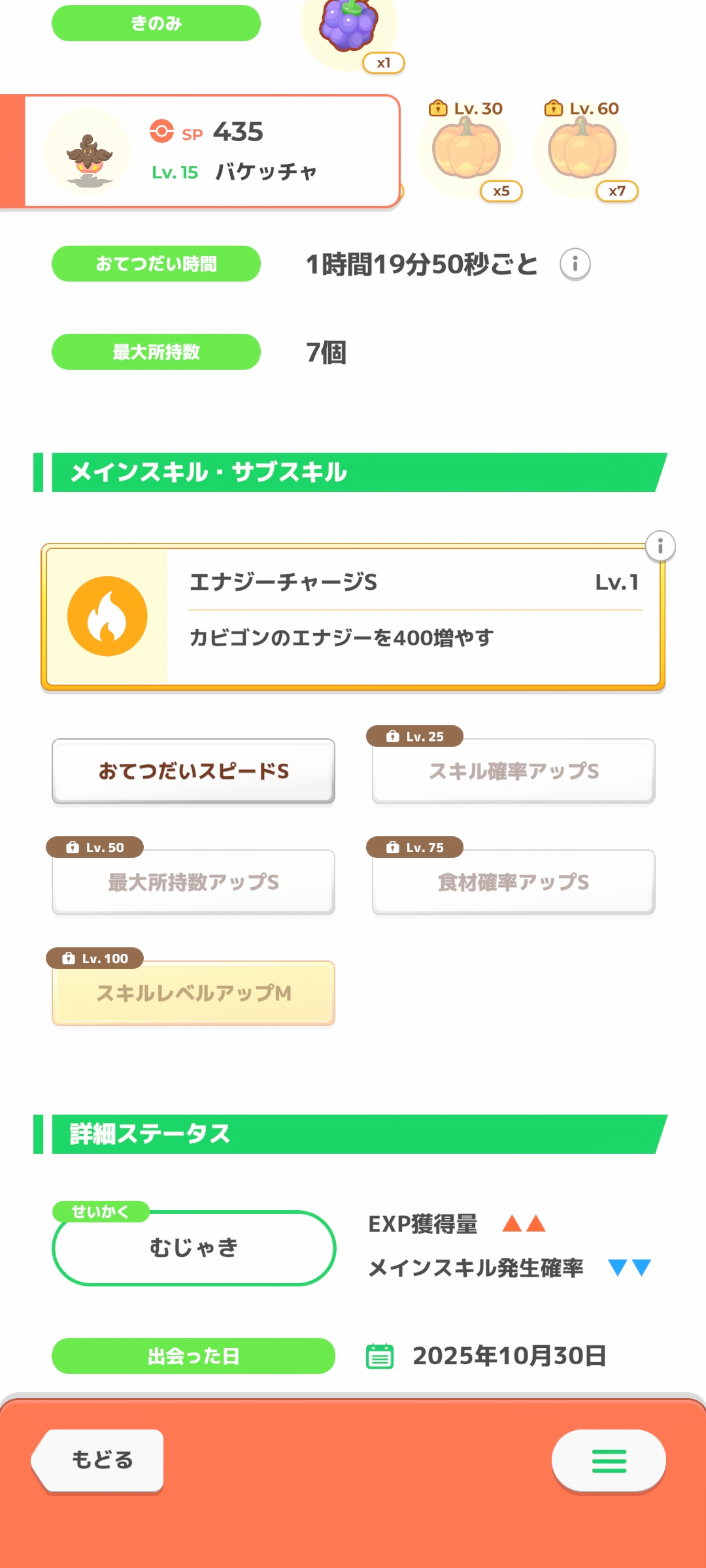Image resolution: width=706 pixels, height=1568 pixels.
Task: Select the locked 最大所持数アップS sub skill
Action: click(x=193, y=882)
